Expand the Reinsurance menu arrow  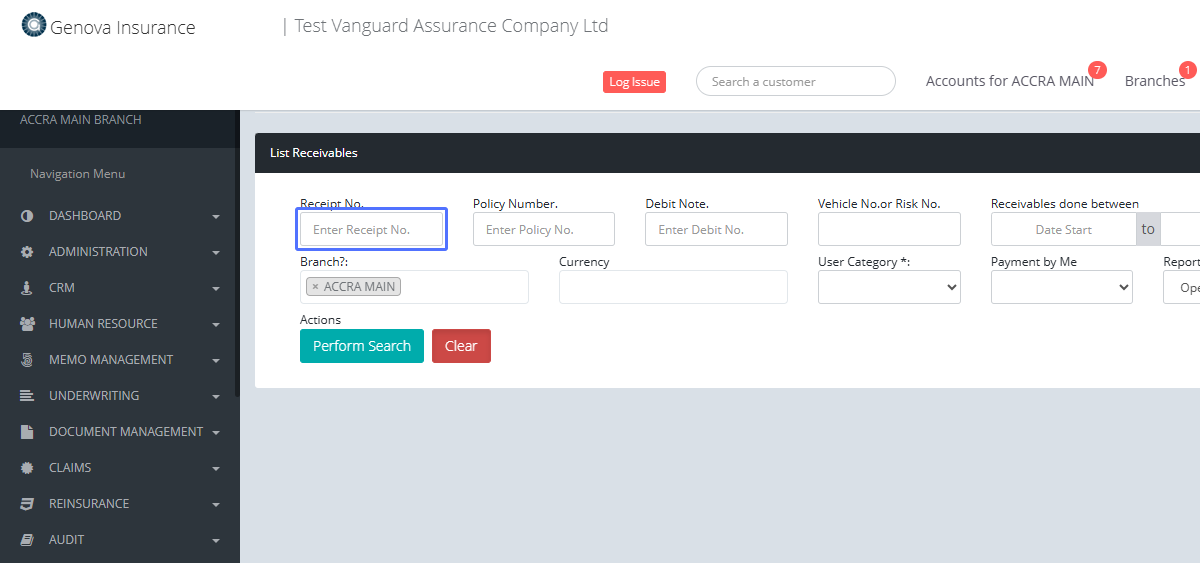click(x=216, y=504)
